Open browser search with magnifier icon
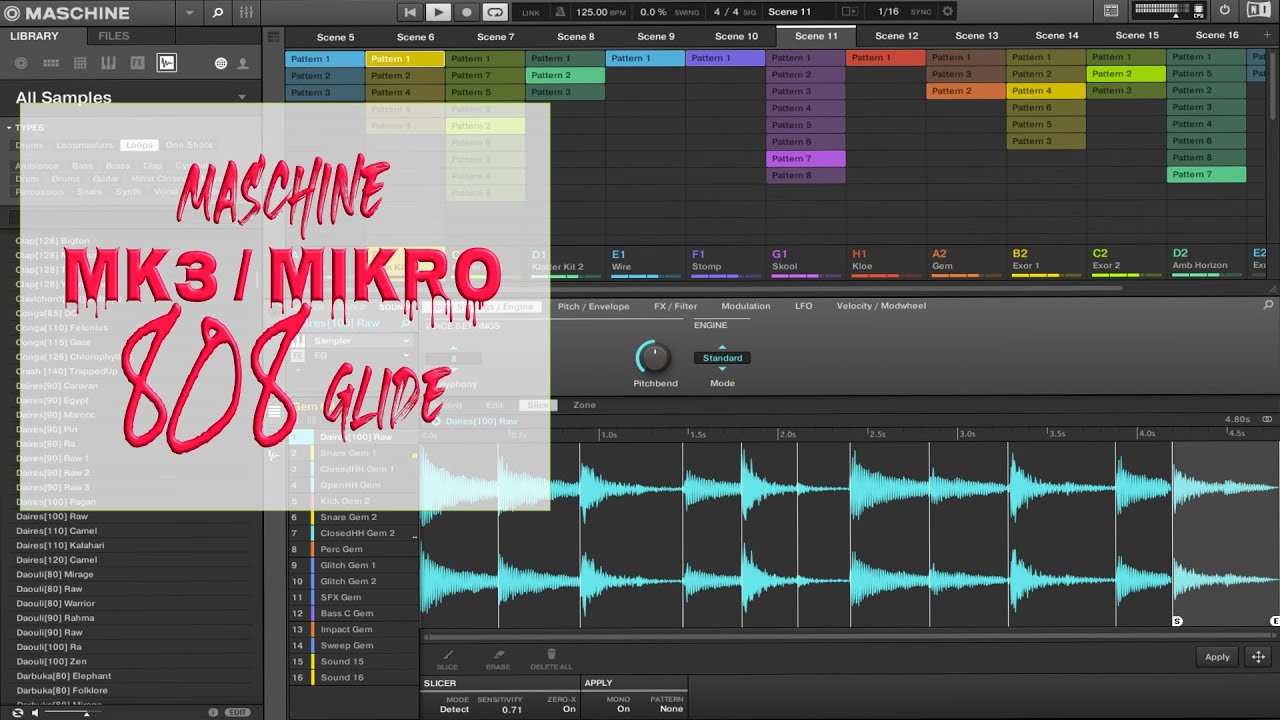Viewport: 1280px width, 720px height. coord(218,13)
